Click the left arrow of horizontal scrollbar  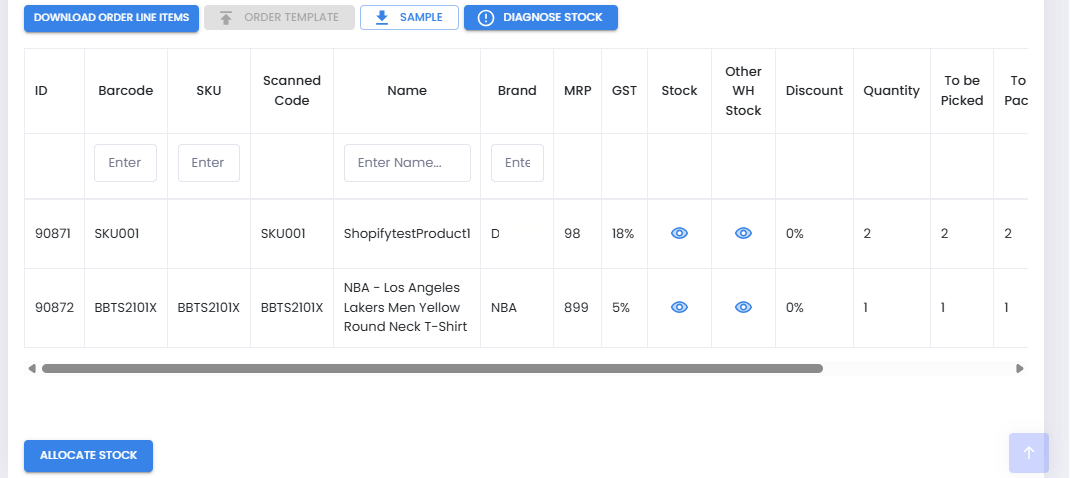coord(31,369)
